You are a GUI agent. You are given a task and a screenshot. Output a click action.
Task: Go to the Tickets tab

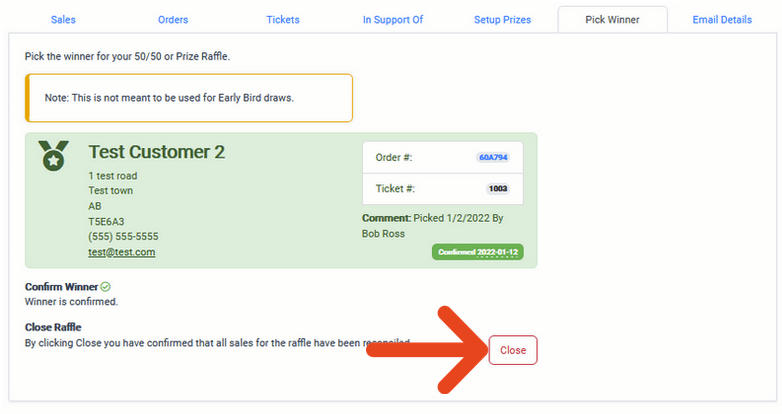pos(283,19)
